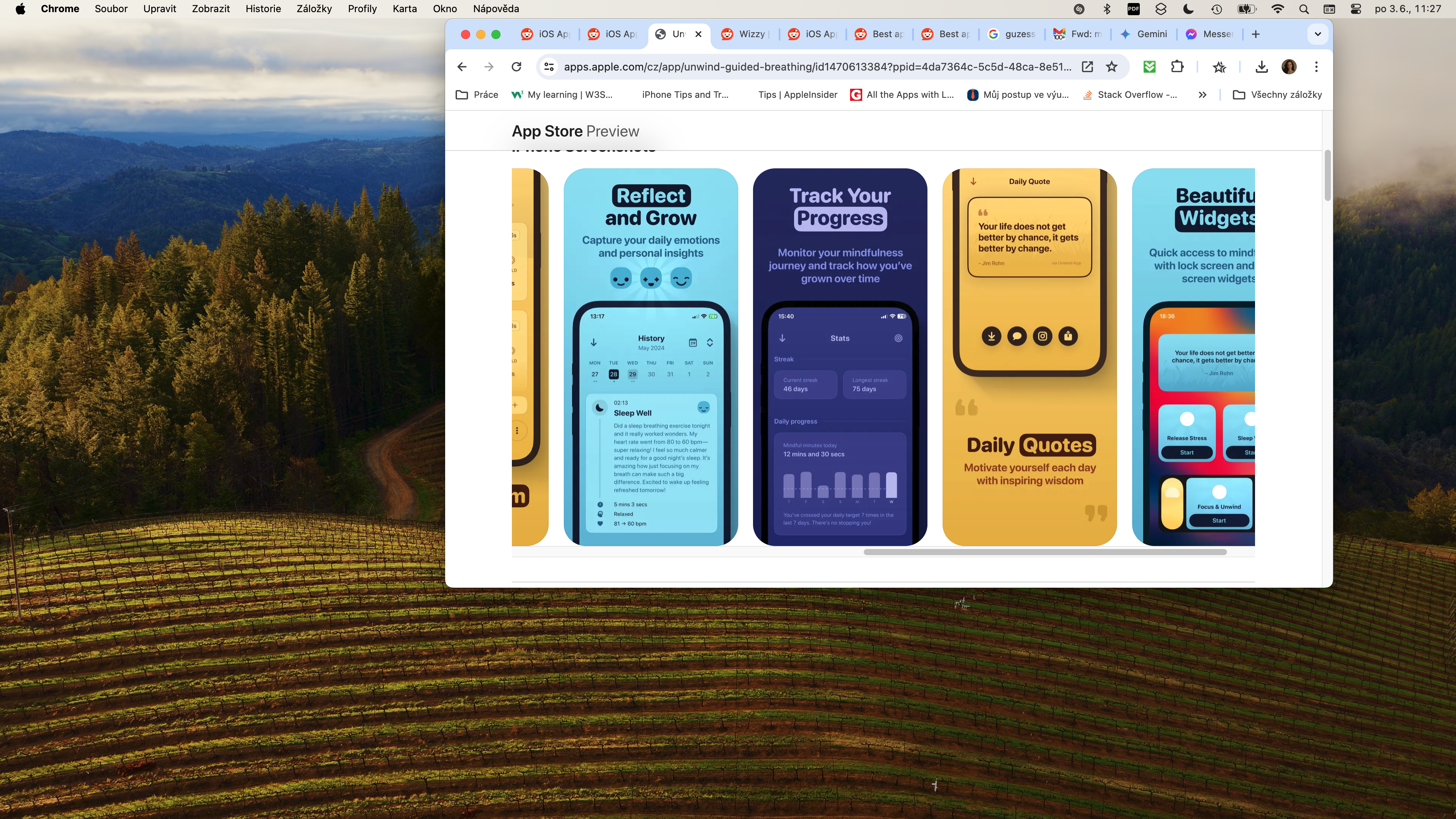
Task: Click the back navigation arrow
Action: (x=462, y=67)
